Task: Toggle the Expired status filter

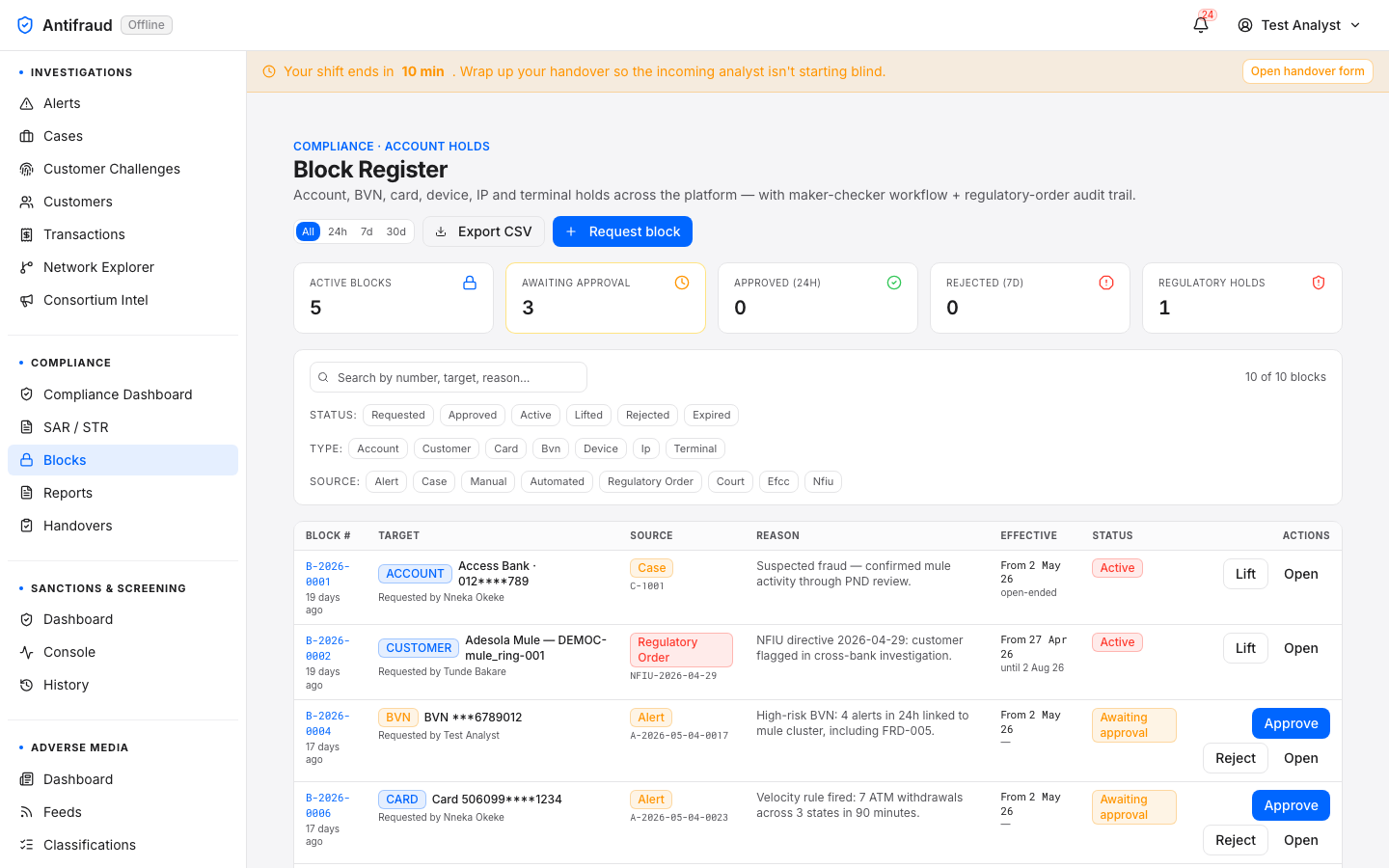Action: pyautogui.click(x=711, y=415)
